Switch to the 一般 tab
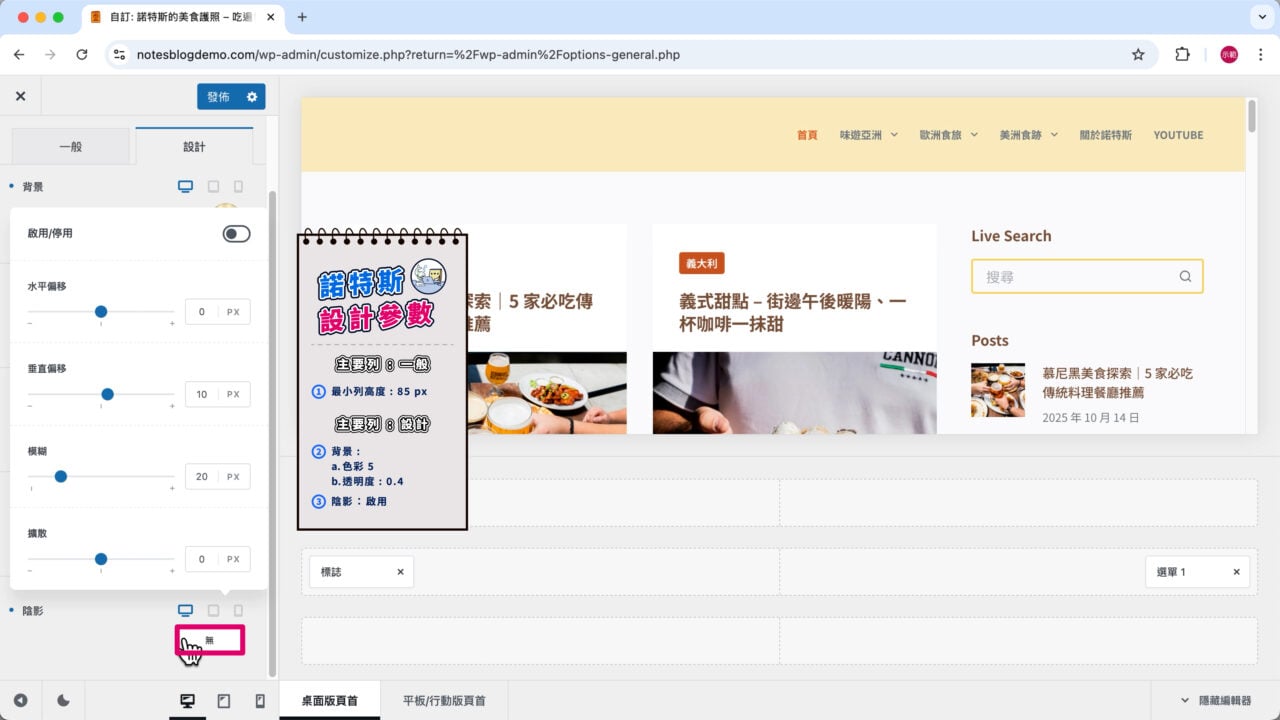 70,145
